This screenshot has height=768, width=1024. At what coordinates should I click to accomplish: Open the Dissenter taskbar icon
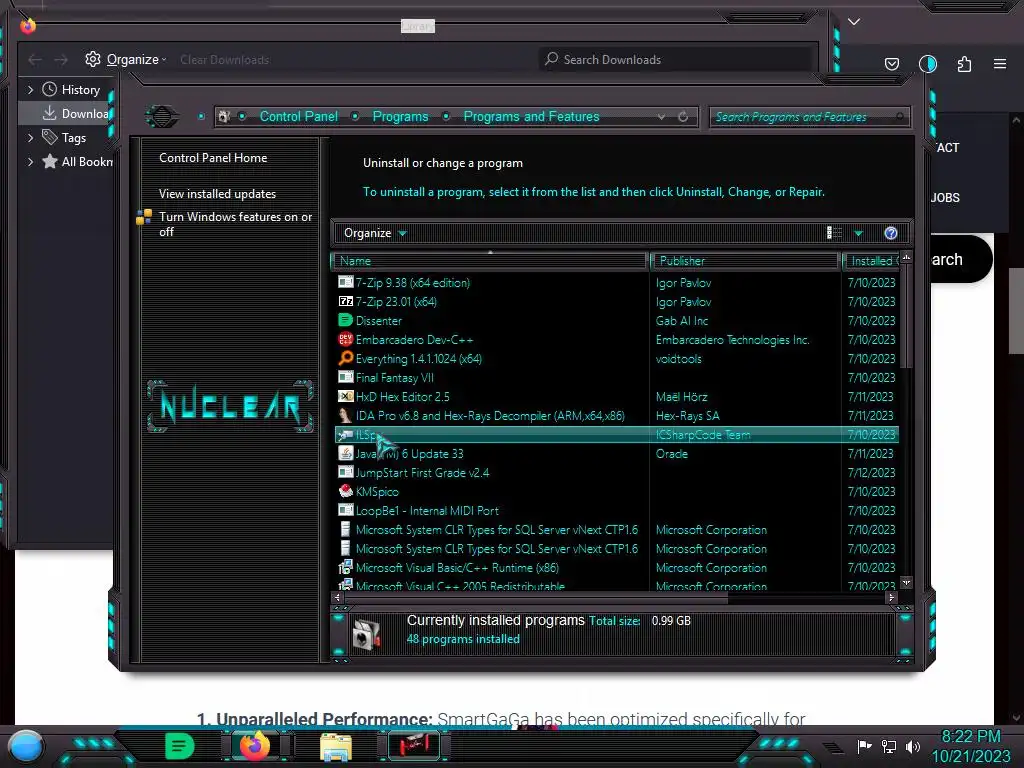pos(180,746)
